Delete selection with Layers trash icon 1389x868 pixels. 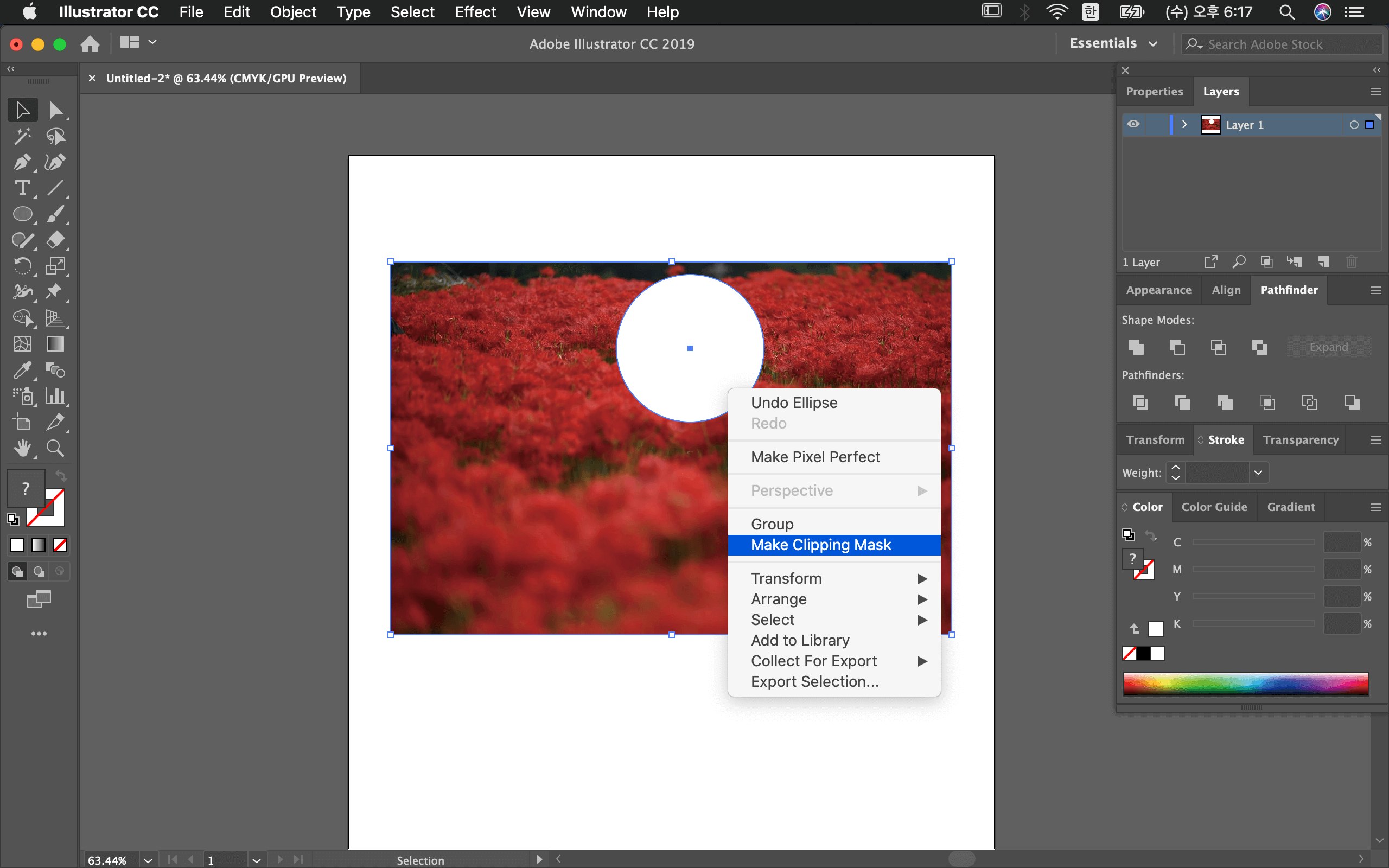1351,263
